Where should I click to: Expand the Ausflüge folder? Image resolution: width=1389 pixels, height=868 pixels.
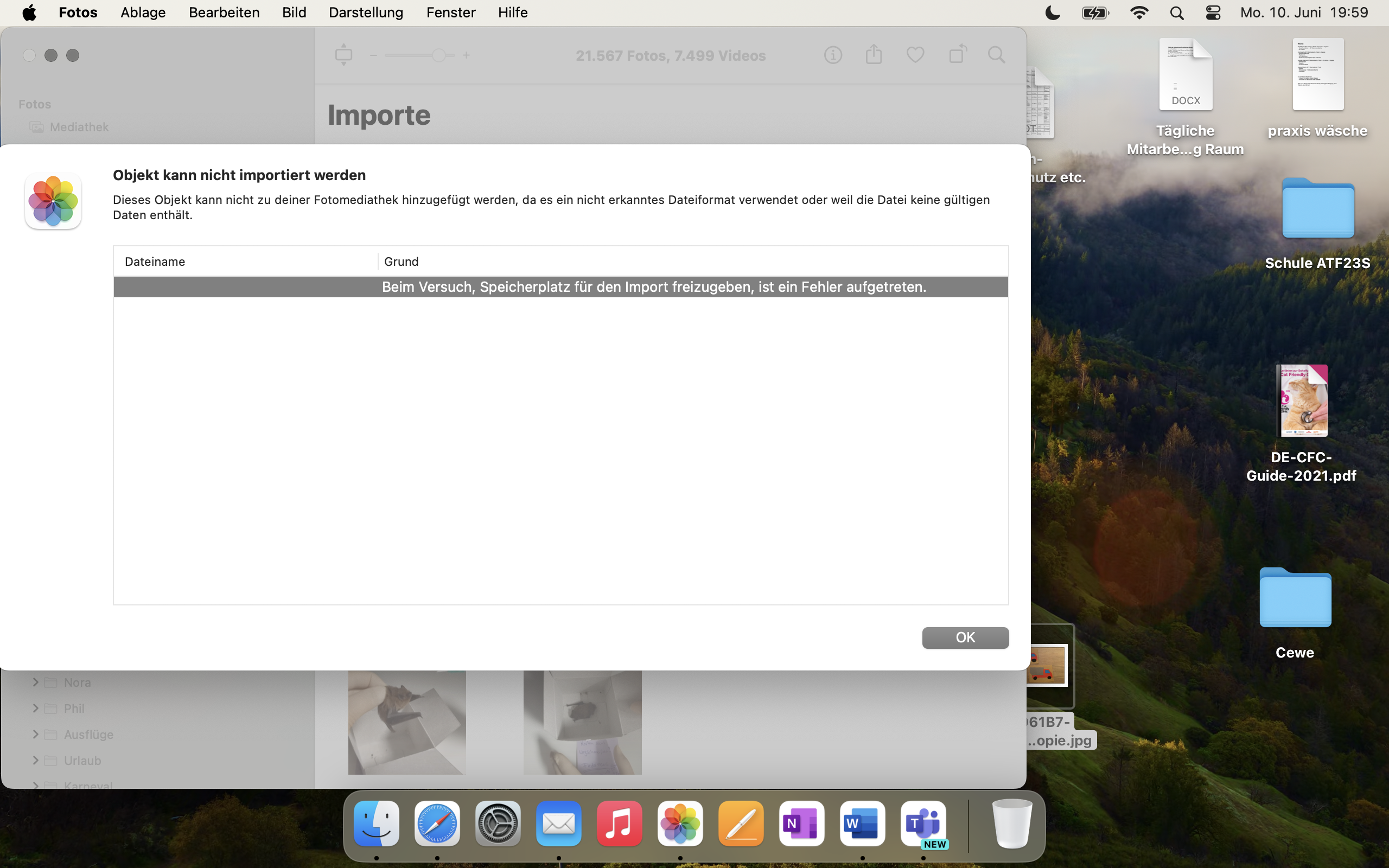pos(36,734)
